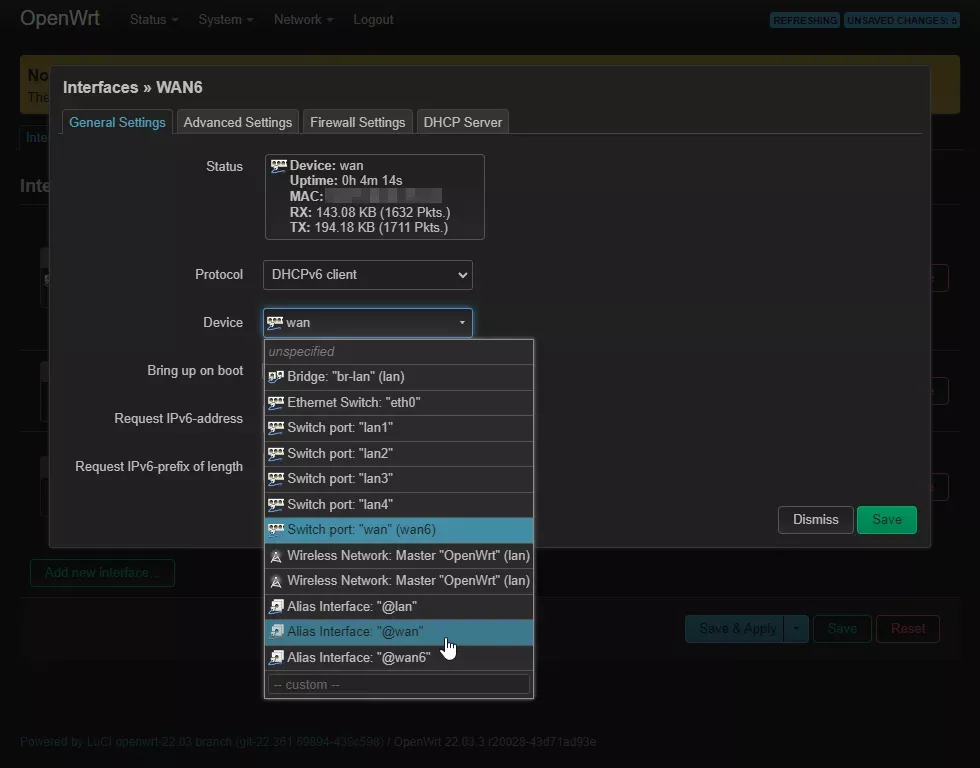Screen dimensions: 980x768
Task: Choose Alias Interface "@wan6" option
Action: 399,657
